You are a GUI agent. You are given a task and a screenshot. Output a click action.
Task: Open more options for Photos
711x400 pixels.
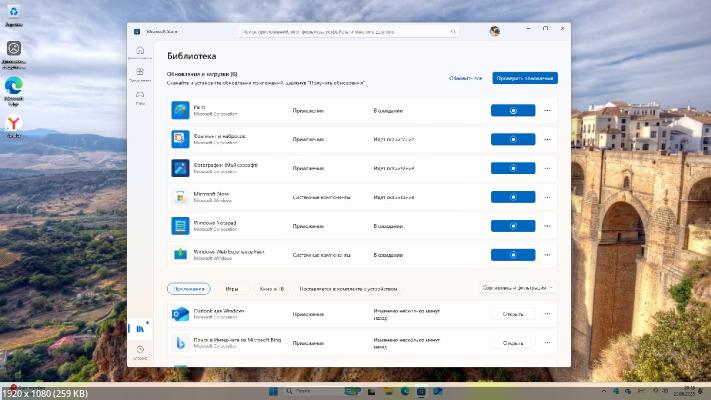coord(547,168)
